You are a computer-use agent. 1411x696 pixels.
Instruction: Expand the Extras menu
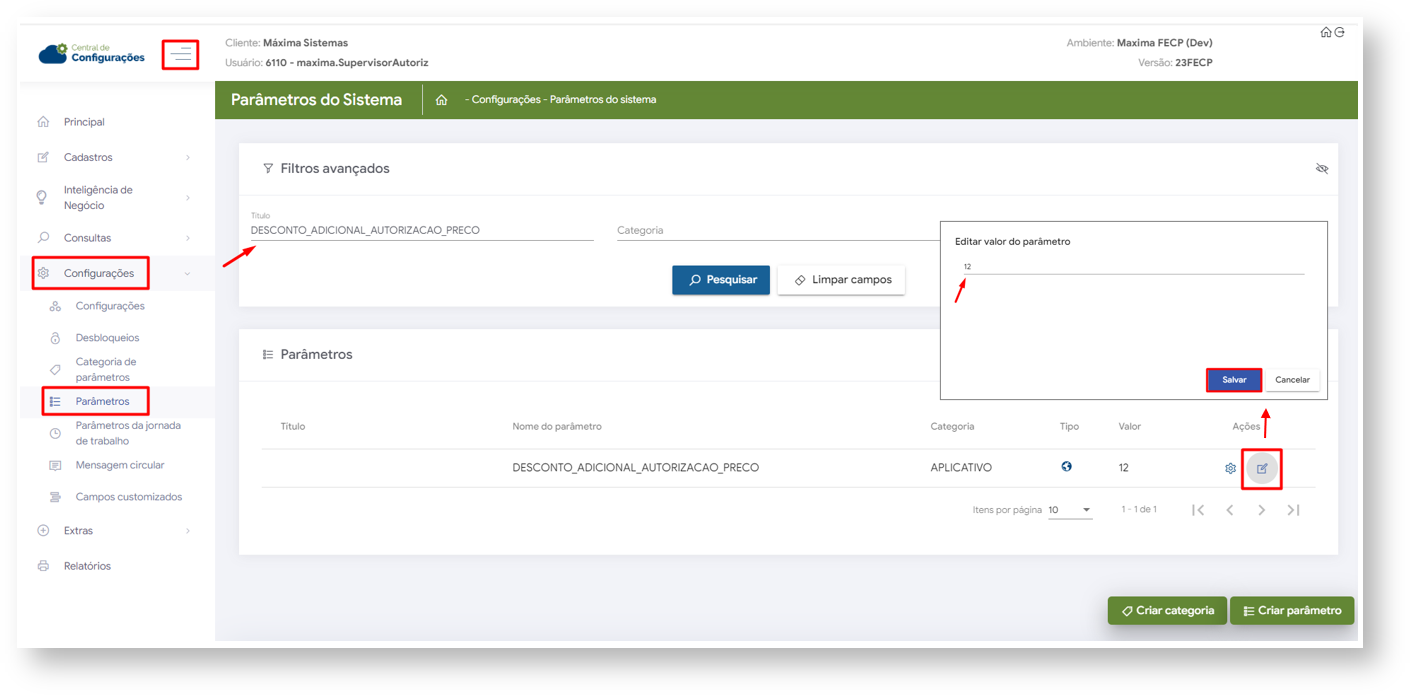coord(115,531)
